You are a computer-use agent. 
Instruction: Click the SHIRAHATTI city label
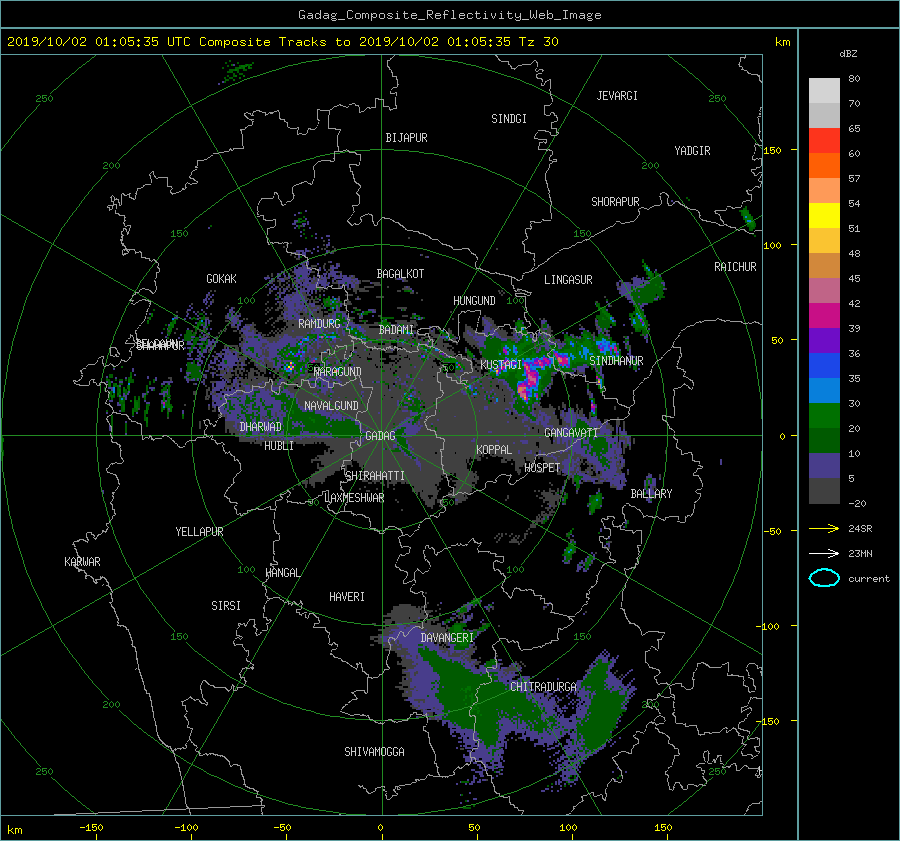(x=375, y=476)
